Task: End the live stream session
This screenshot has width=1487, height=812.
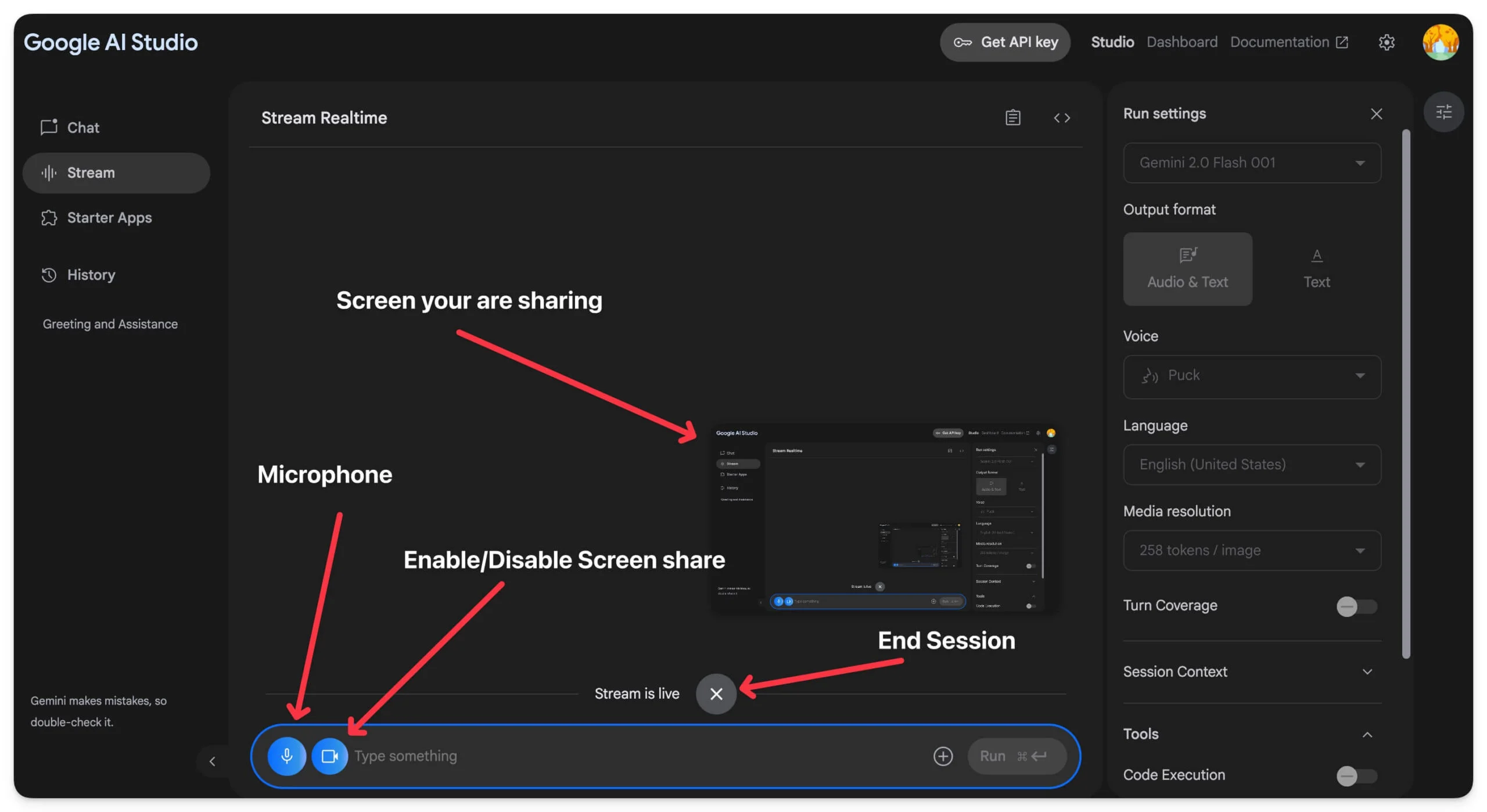Action: coord(716,694)
